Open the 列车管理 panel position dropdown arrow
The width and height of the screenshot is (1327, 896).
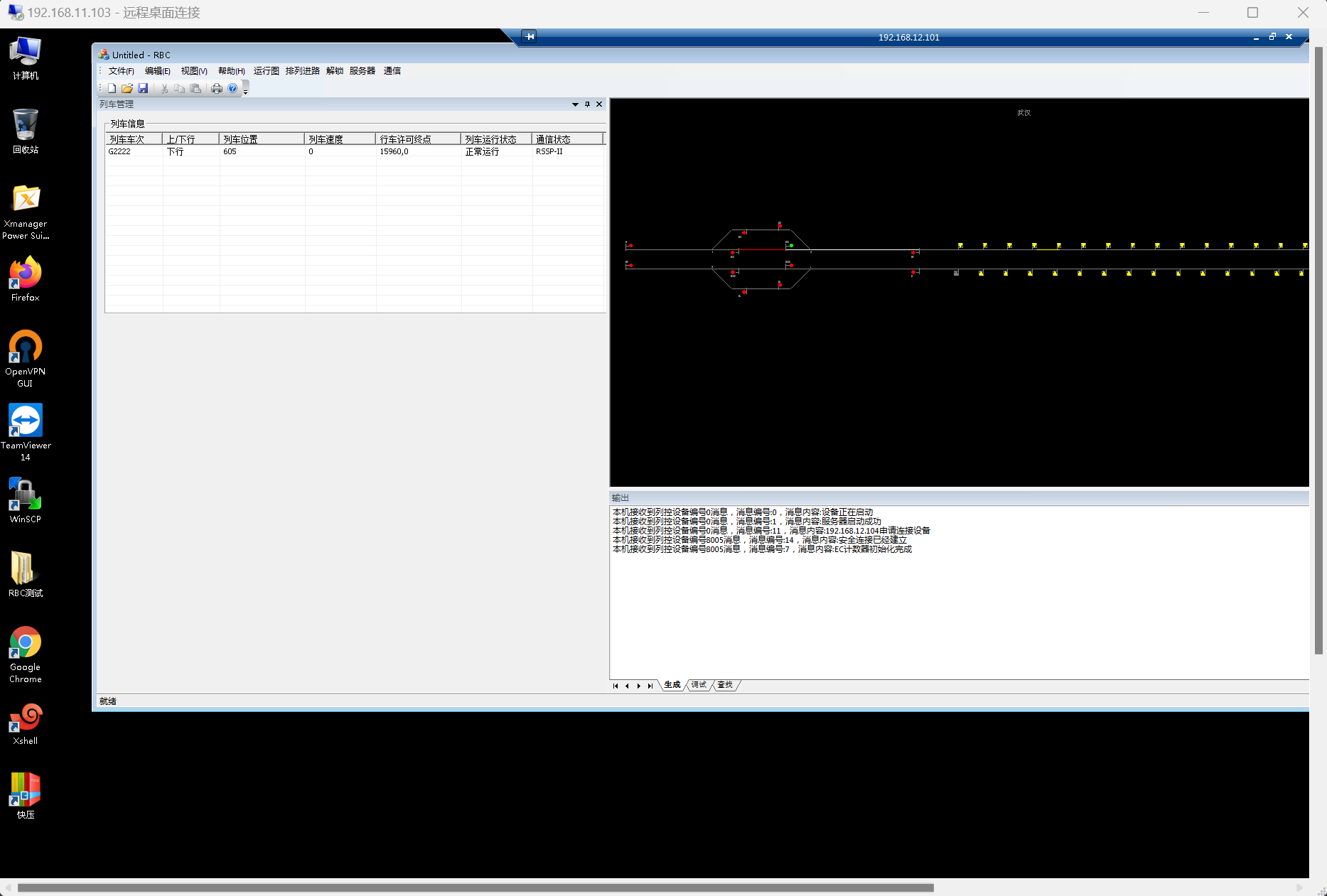pyautogui.click(x=575, y=104)
